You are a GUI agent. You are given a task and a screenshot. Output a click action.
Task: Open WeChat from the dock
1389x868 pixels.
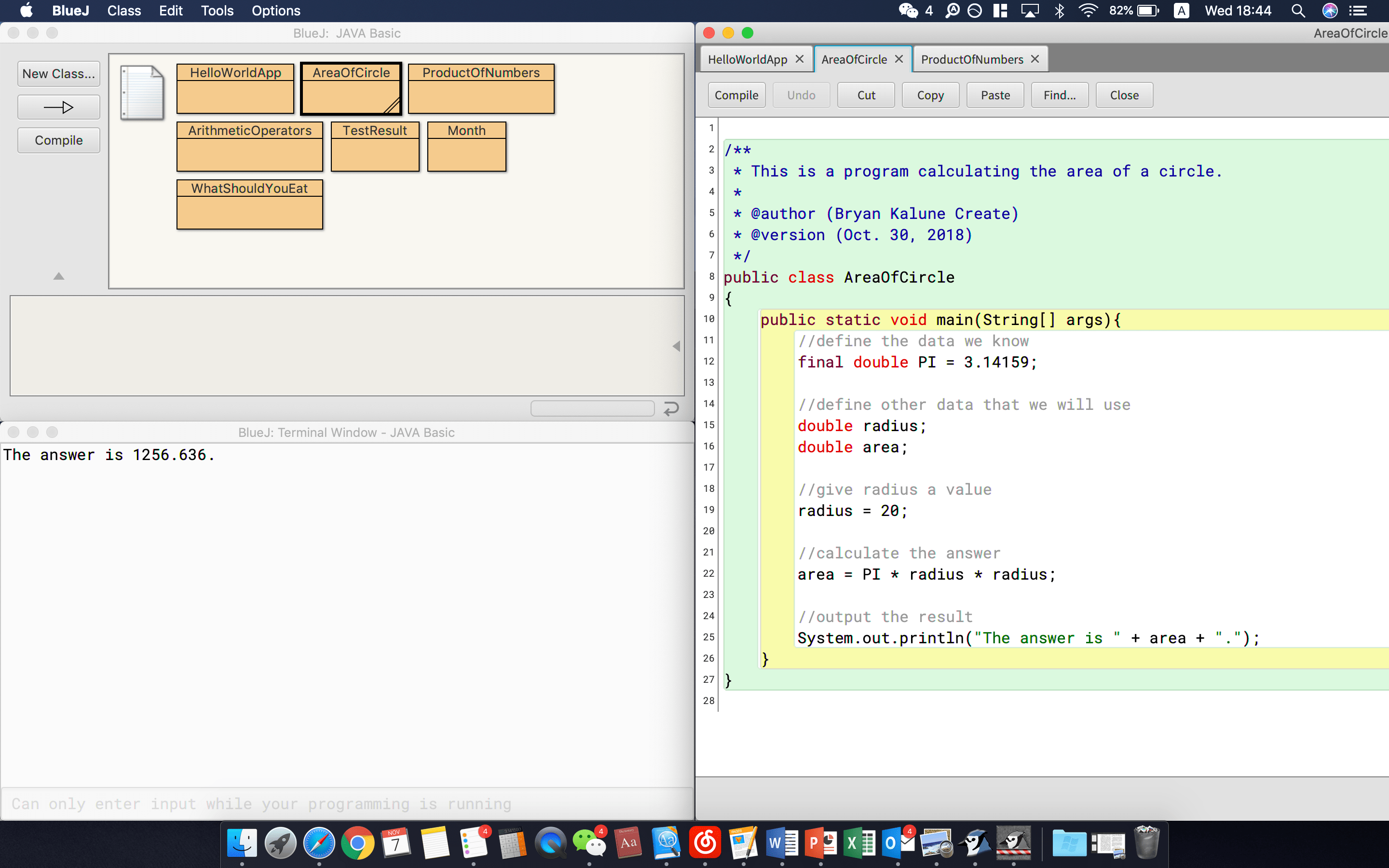click(589, 843)
